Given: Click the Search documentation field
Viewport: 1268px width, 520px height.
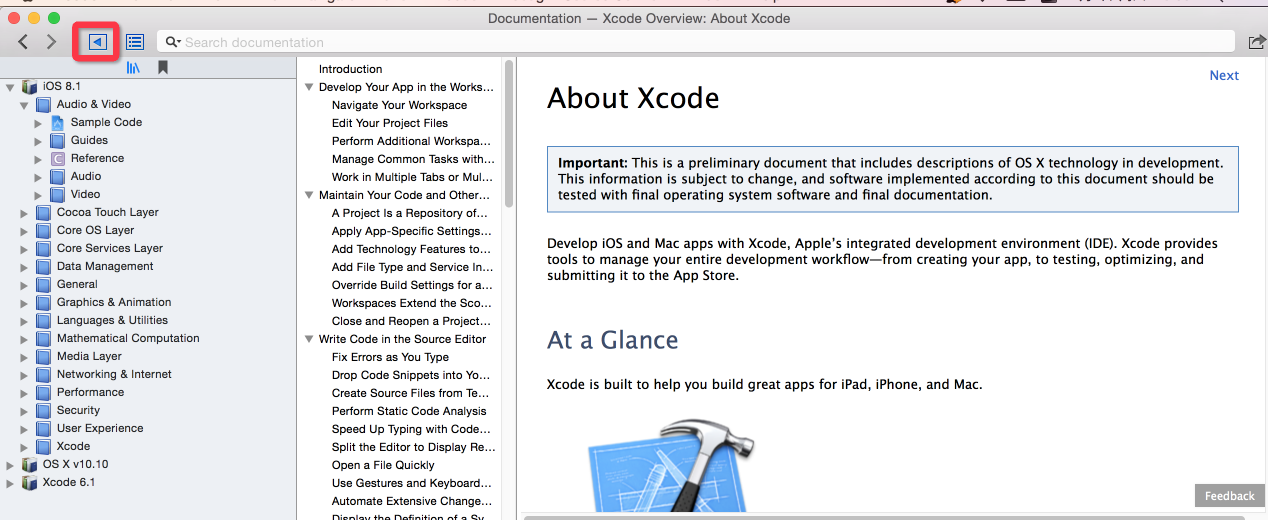Looking at the screenshot, I should point(700,42).
